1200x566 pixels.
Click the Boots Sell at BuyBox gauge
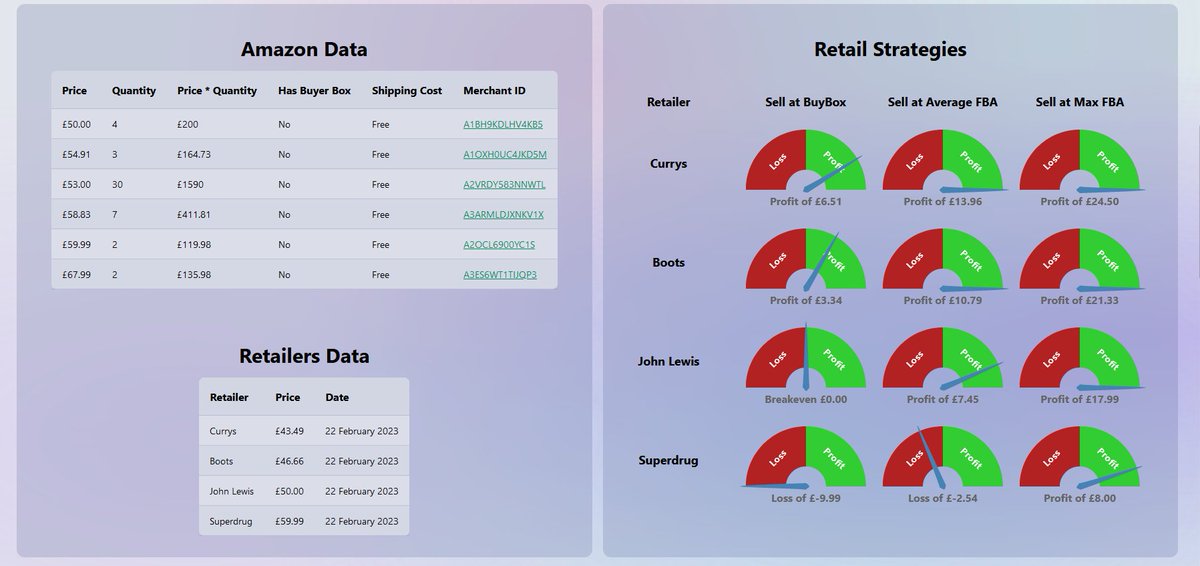coord(806,259)
